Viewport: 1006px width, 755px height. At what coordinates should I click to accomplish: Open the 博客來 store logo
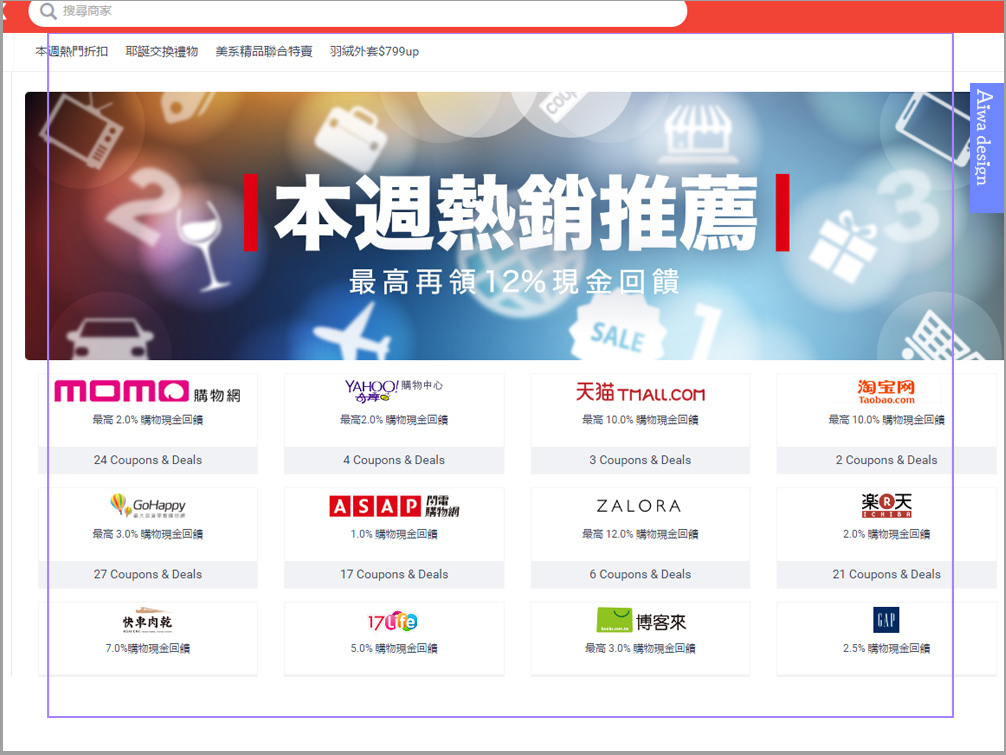[x=641, y=620]
